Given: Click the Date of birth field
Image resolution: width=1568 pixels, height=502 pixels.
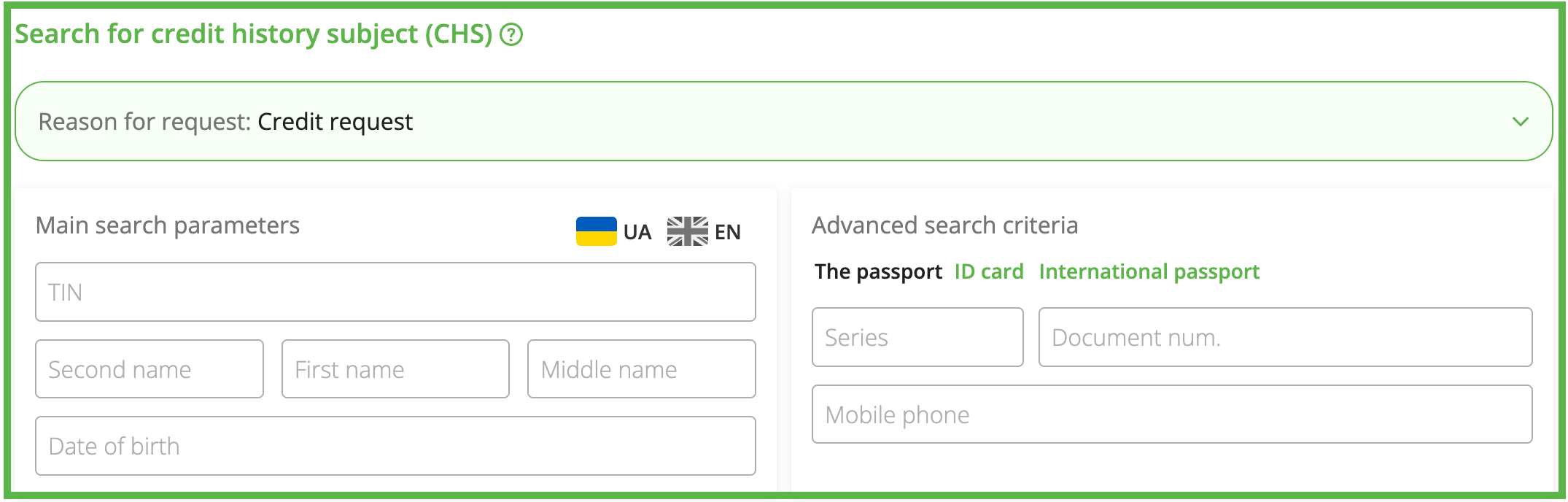Looking at the screenshot, I should (x=395, y=446).
